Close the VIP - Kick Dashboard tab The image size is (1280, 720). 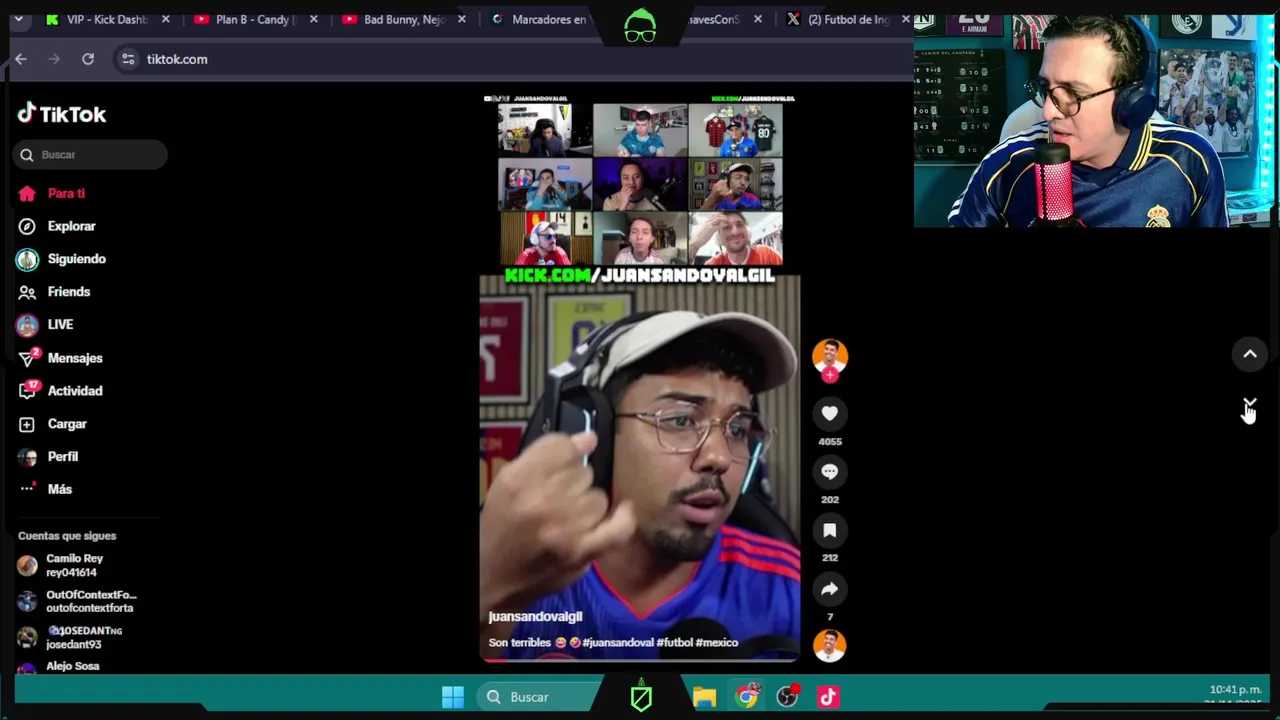point(166,19)
